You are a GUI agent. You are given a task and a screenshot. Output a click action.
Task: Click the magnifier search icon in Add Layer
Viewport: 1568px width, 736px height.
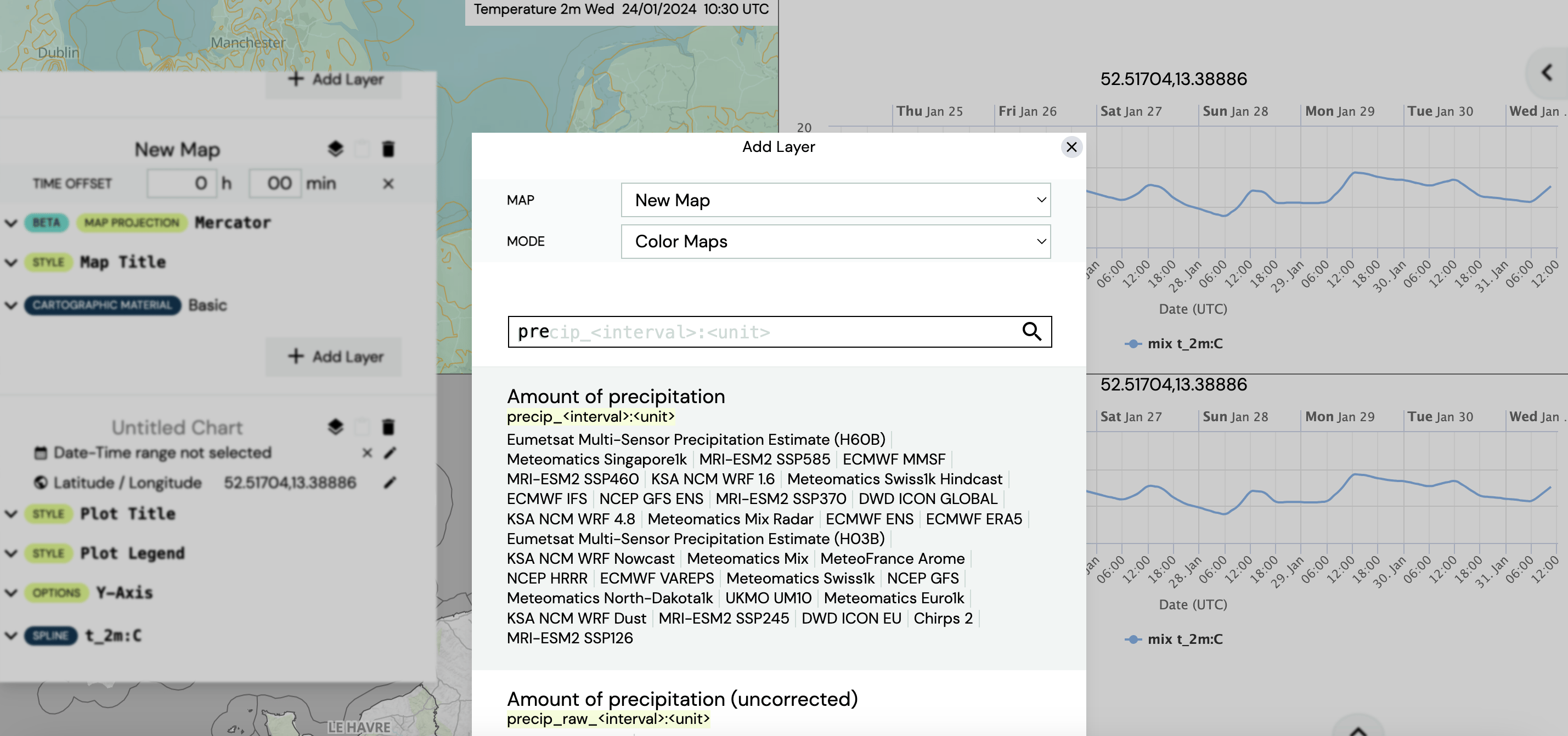click(x=1032, y=331)
